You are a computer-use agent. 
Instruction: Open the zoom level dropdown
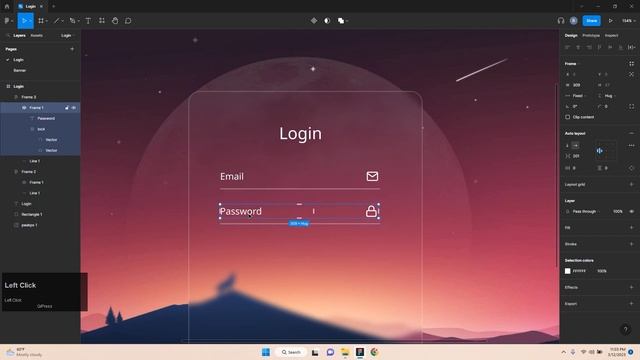tap(629, 20)
